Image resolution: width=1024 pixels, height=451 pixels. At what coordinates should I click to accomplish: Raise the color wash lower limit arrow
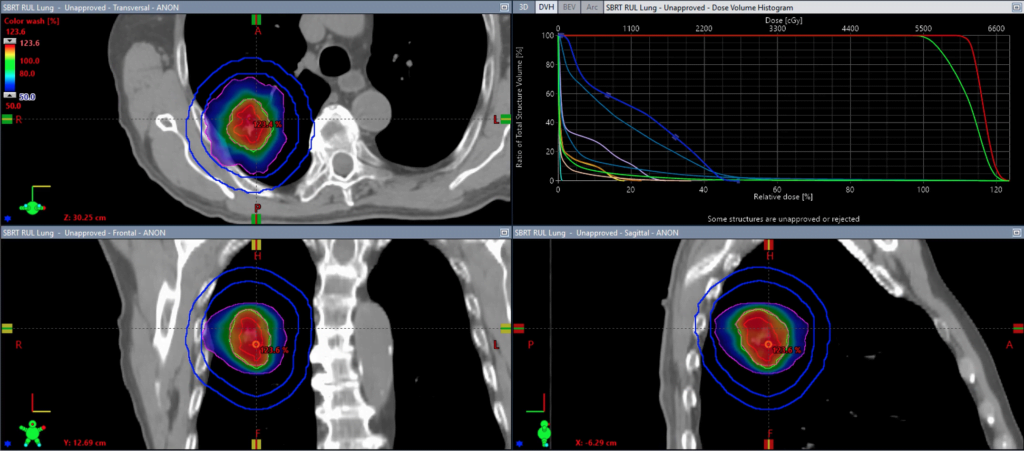[x=11, y=94]
